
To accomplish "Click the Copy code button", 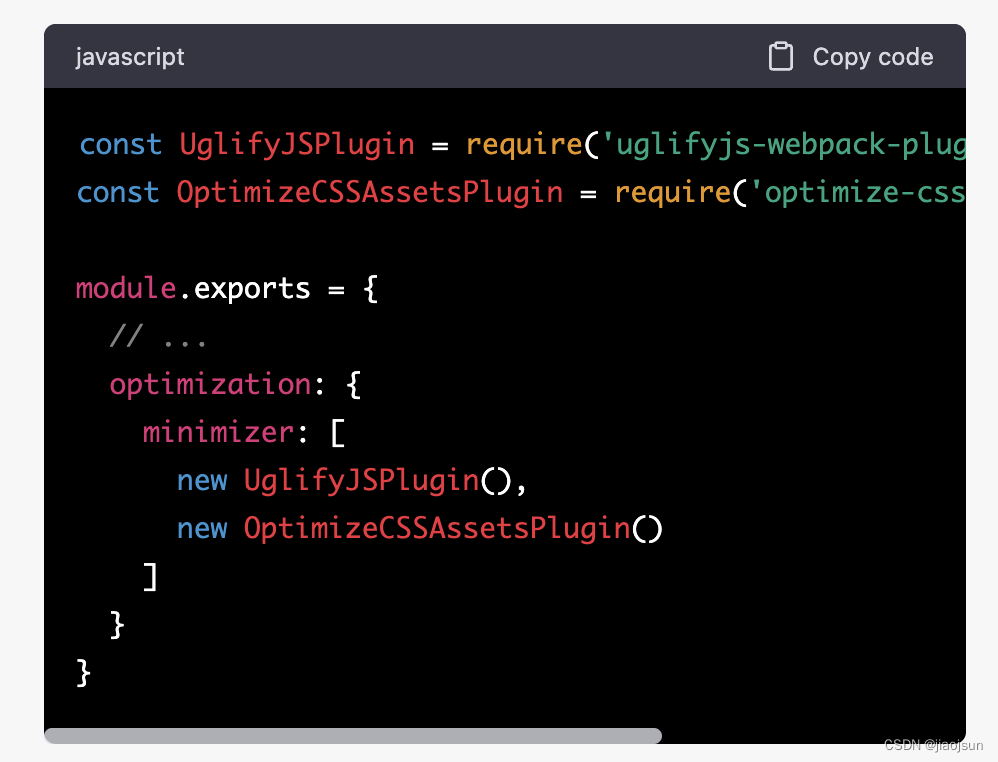I will point(872,57).
